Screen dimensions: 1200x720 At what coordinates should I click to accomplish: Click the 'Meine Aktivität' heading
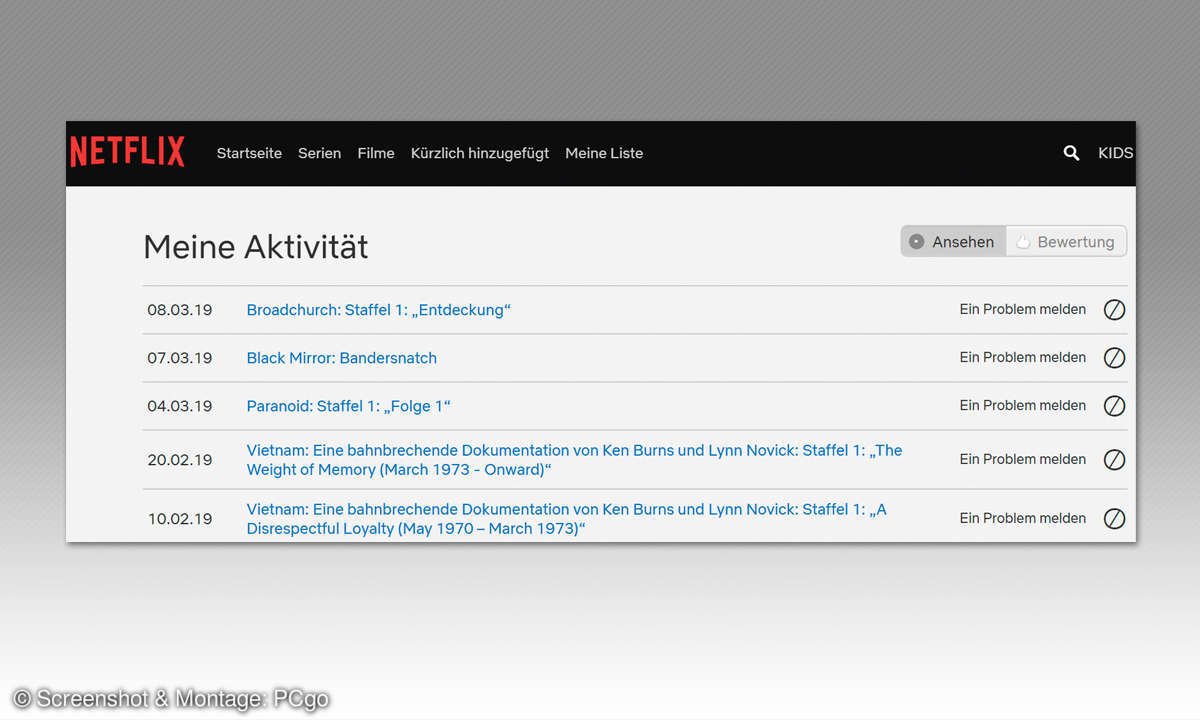point(256,246)
